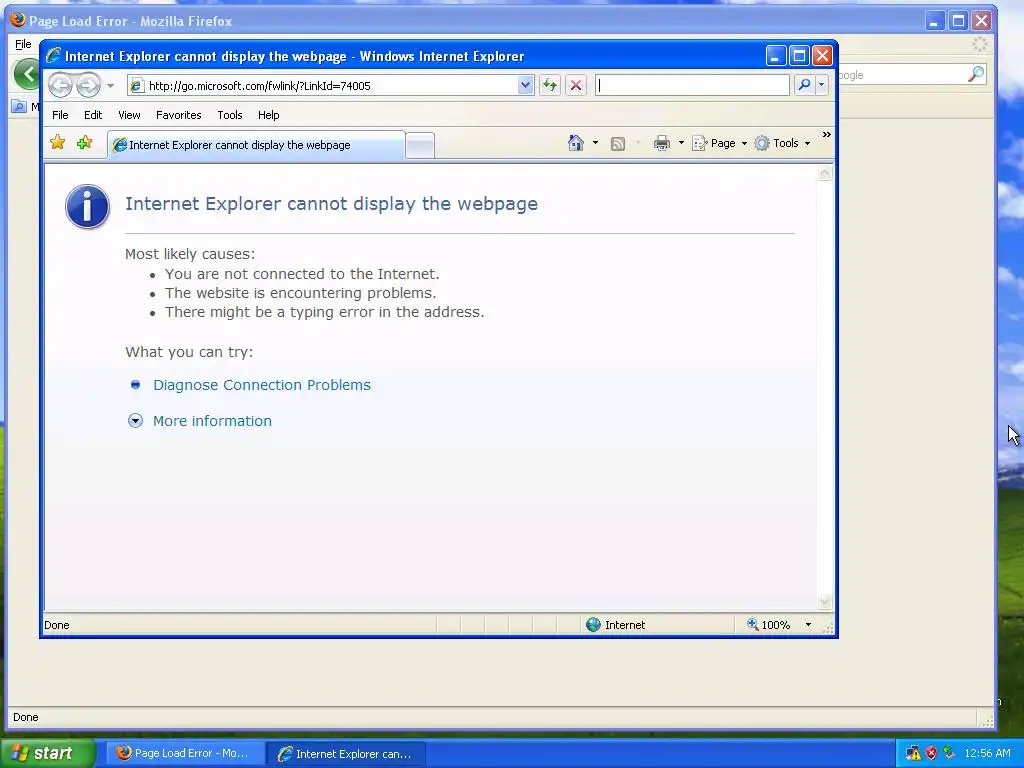Click the network warning tray icon
The height and width of the screenshot is (768, 1024).
click(913, 754)
